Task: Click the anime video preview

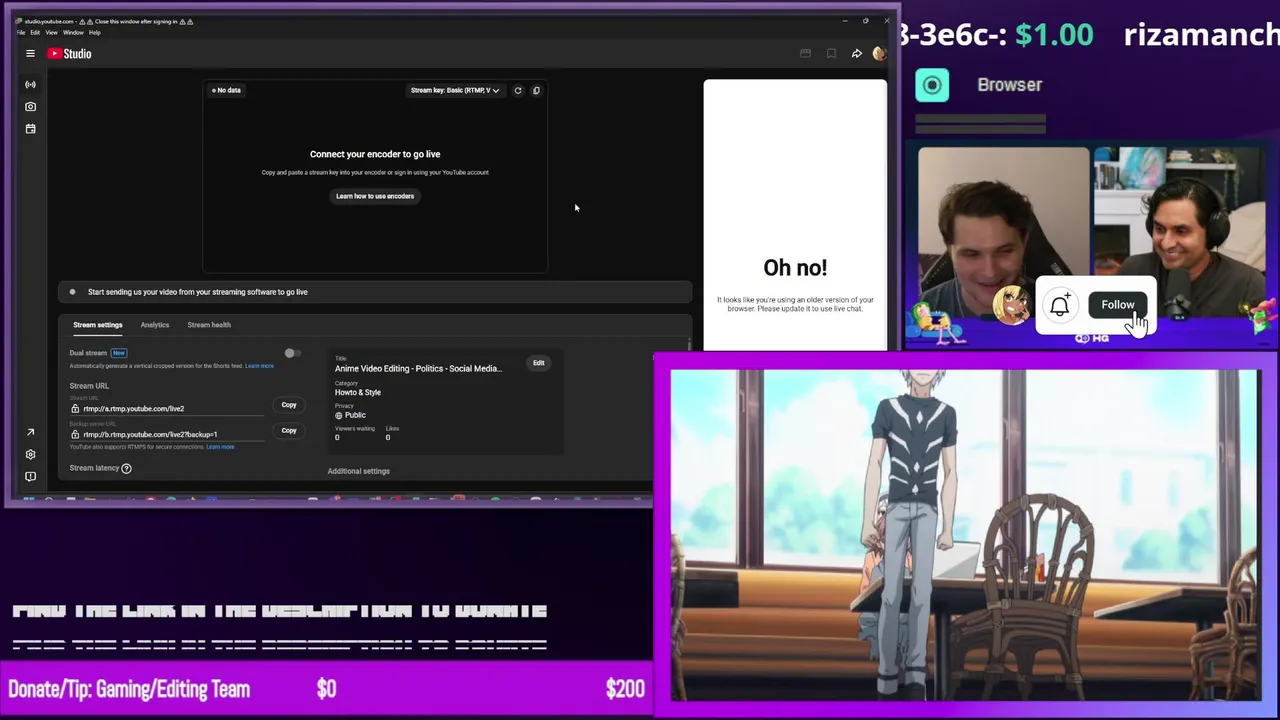Action: point(965,535)
